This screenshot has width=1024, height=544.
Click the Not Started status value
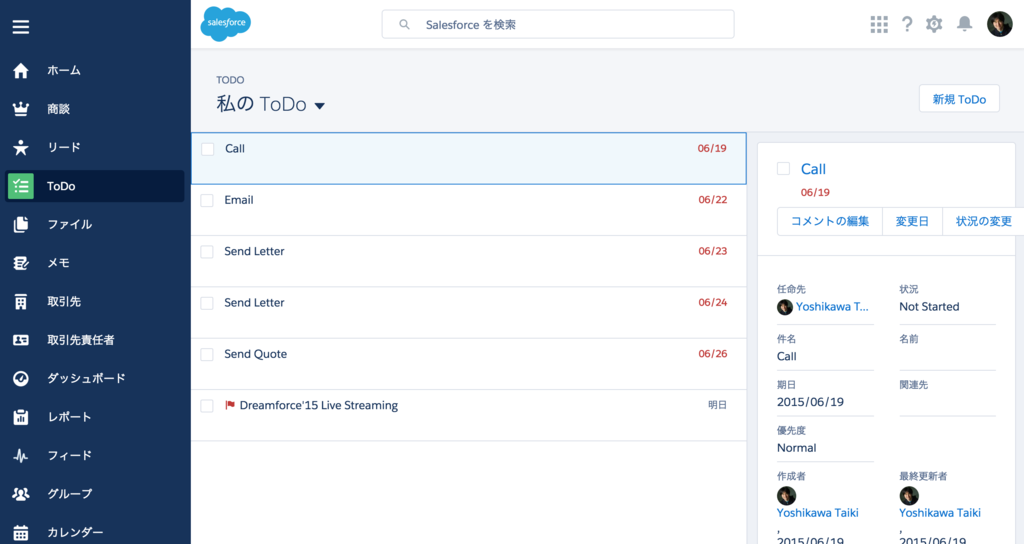[929, 306]
